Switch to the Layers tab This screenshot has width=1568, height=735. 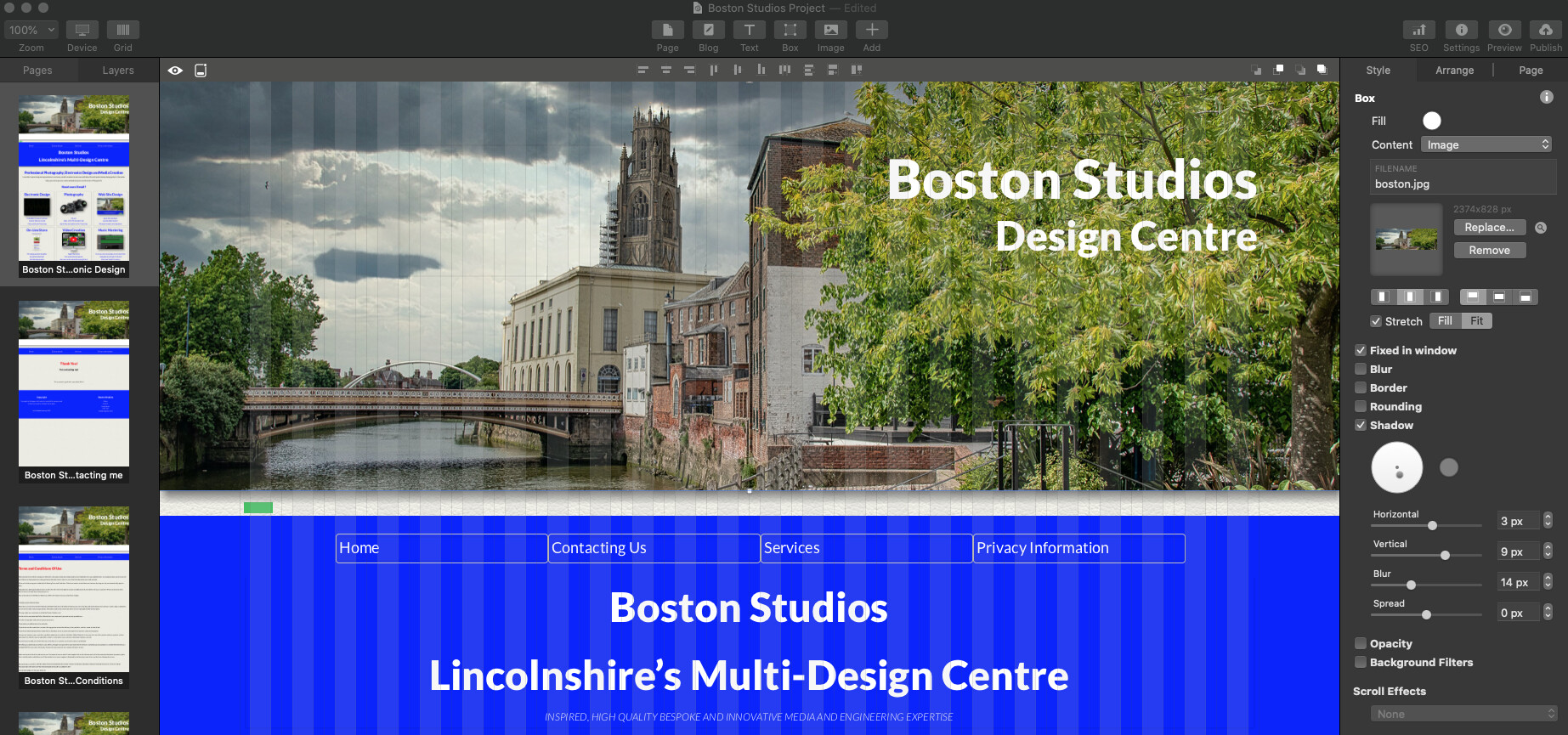coord(118,71)
